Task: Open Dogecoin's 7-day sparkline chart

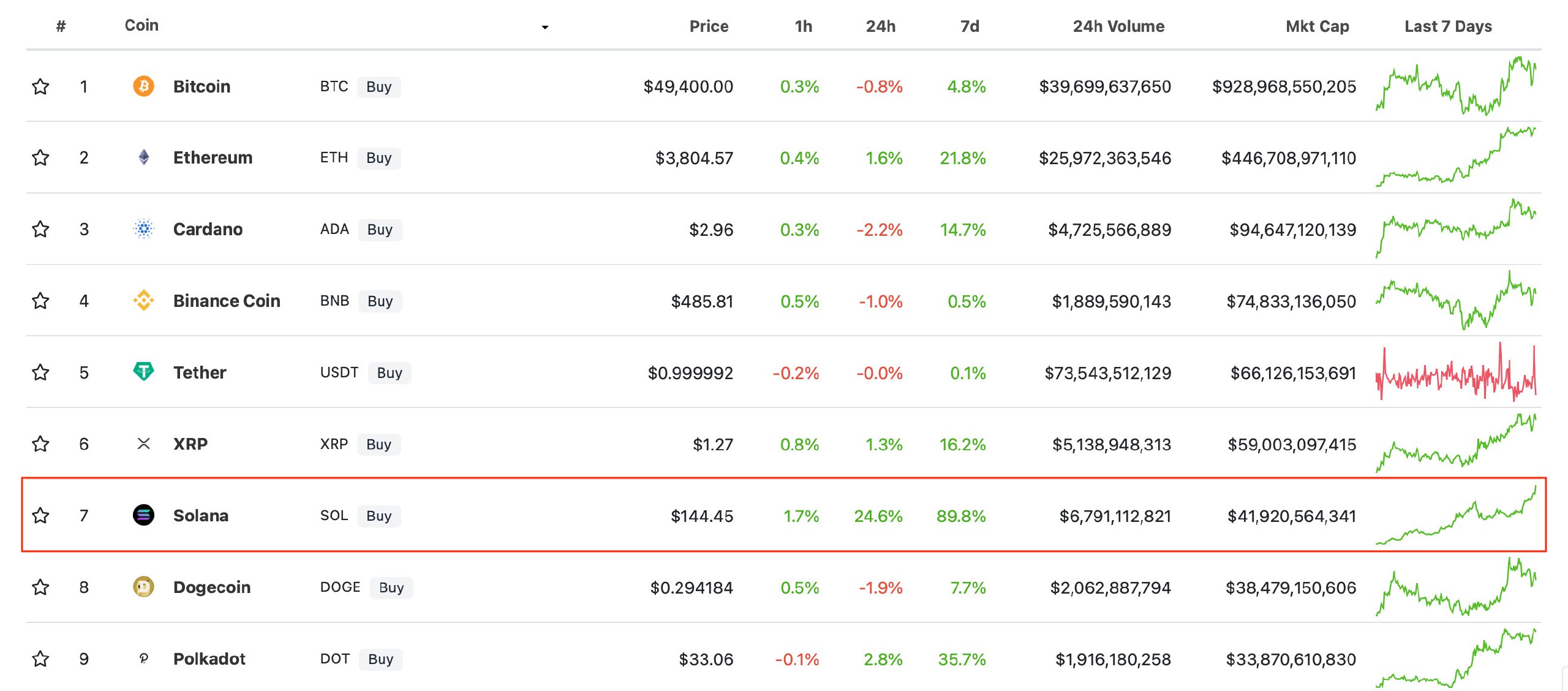Action: [x=1456, y=586]
